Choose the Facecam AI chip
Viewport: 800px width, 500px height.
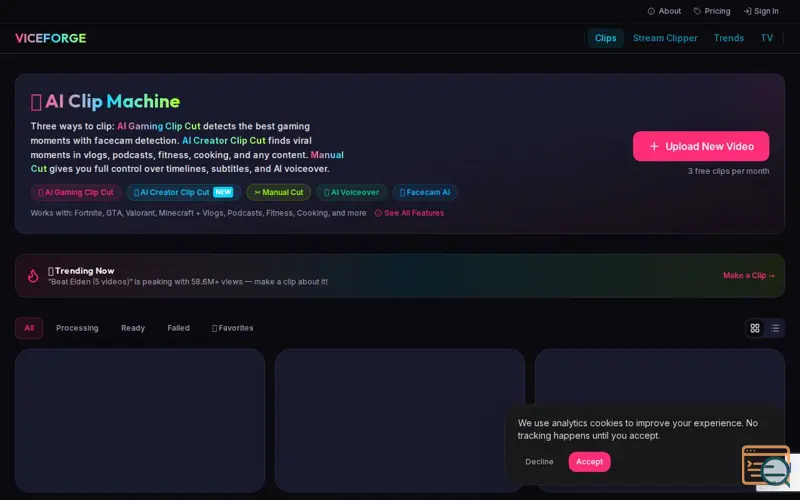425,192
